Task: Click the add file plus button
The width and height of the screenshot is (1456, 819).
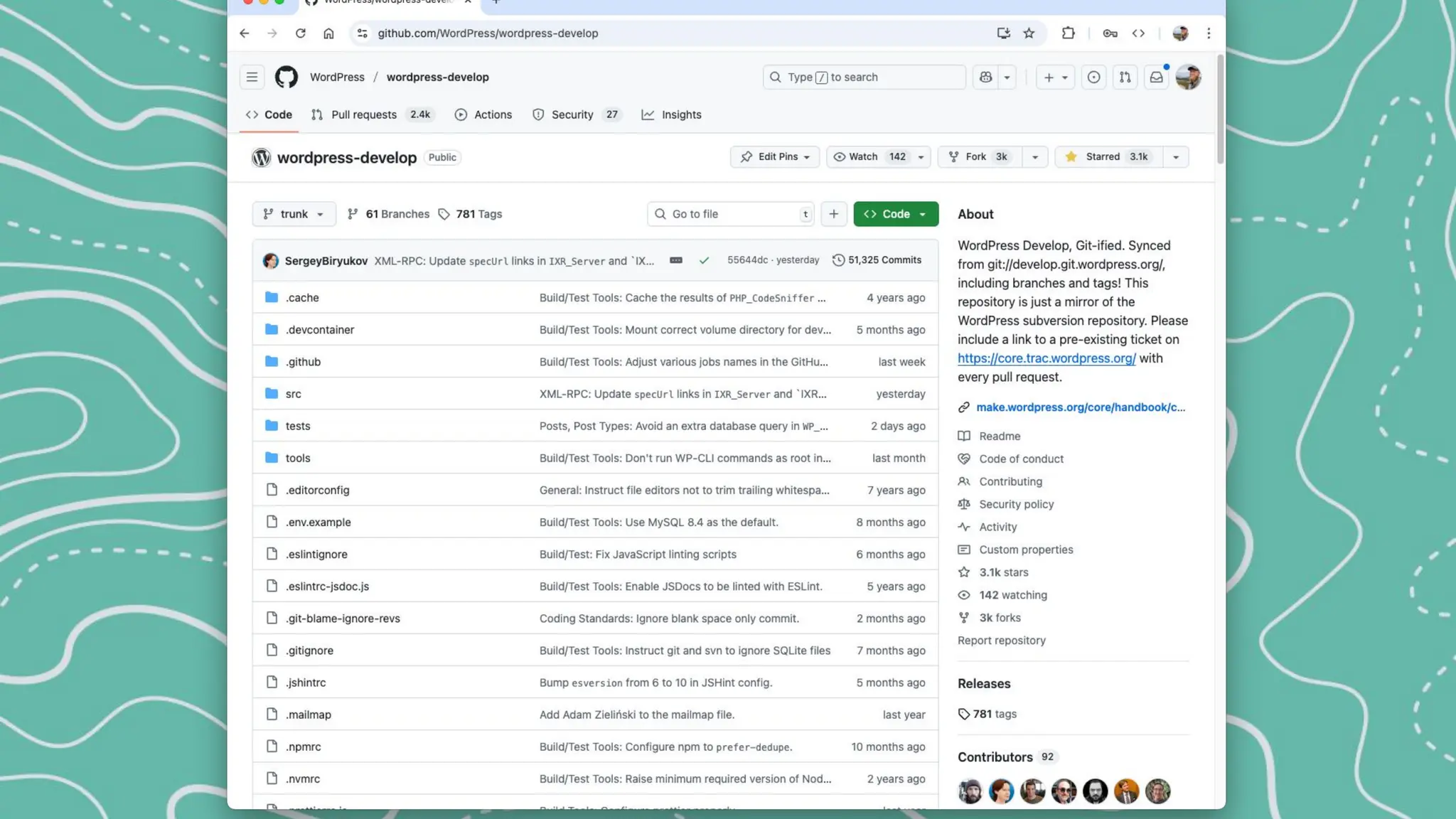Action: point(833,214)
